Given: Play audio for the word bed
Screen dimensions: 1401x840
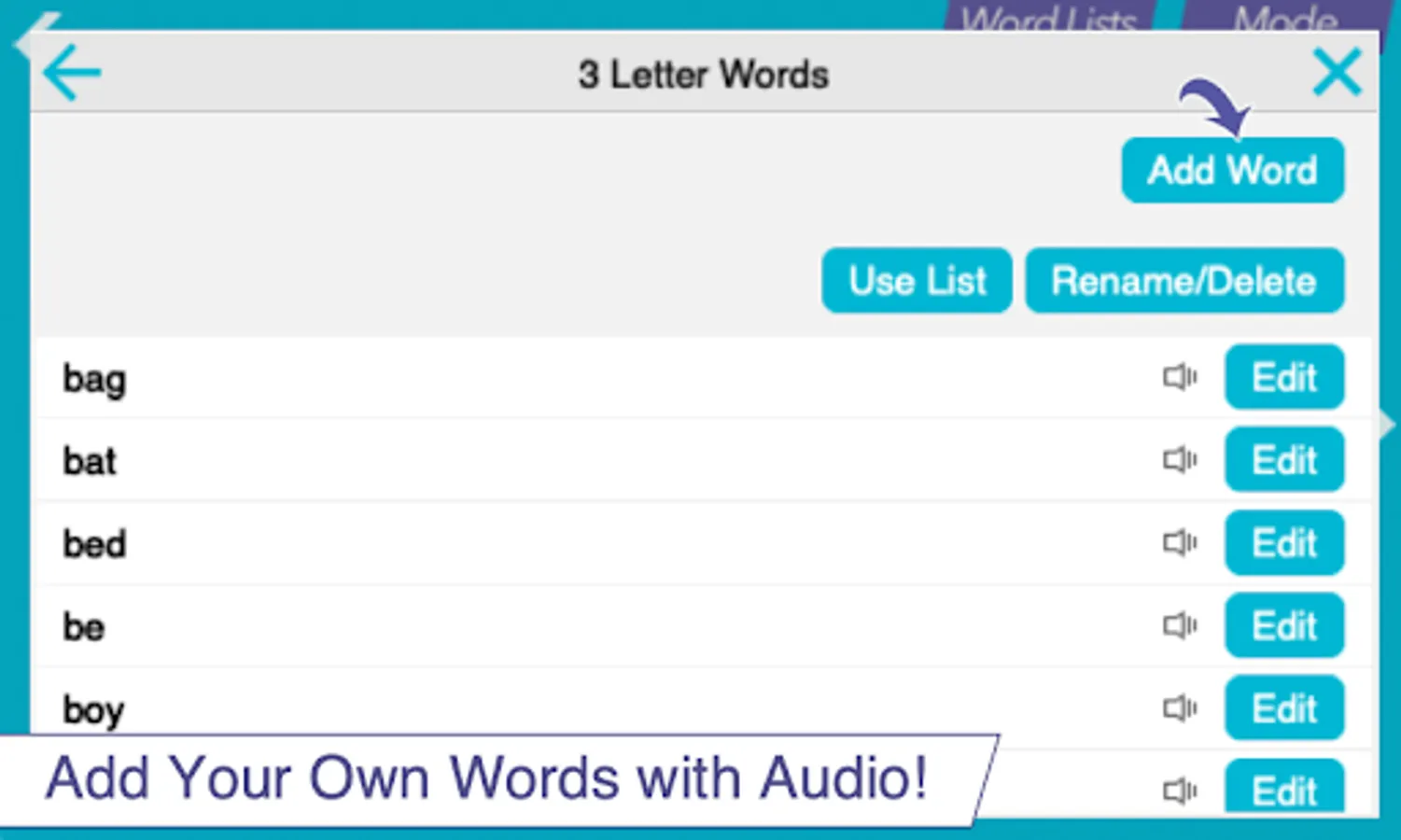Looking at the screenshot, I should [1180, 542].
